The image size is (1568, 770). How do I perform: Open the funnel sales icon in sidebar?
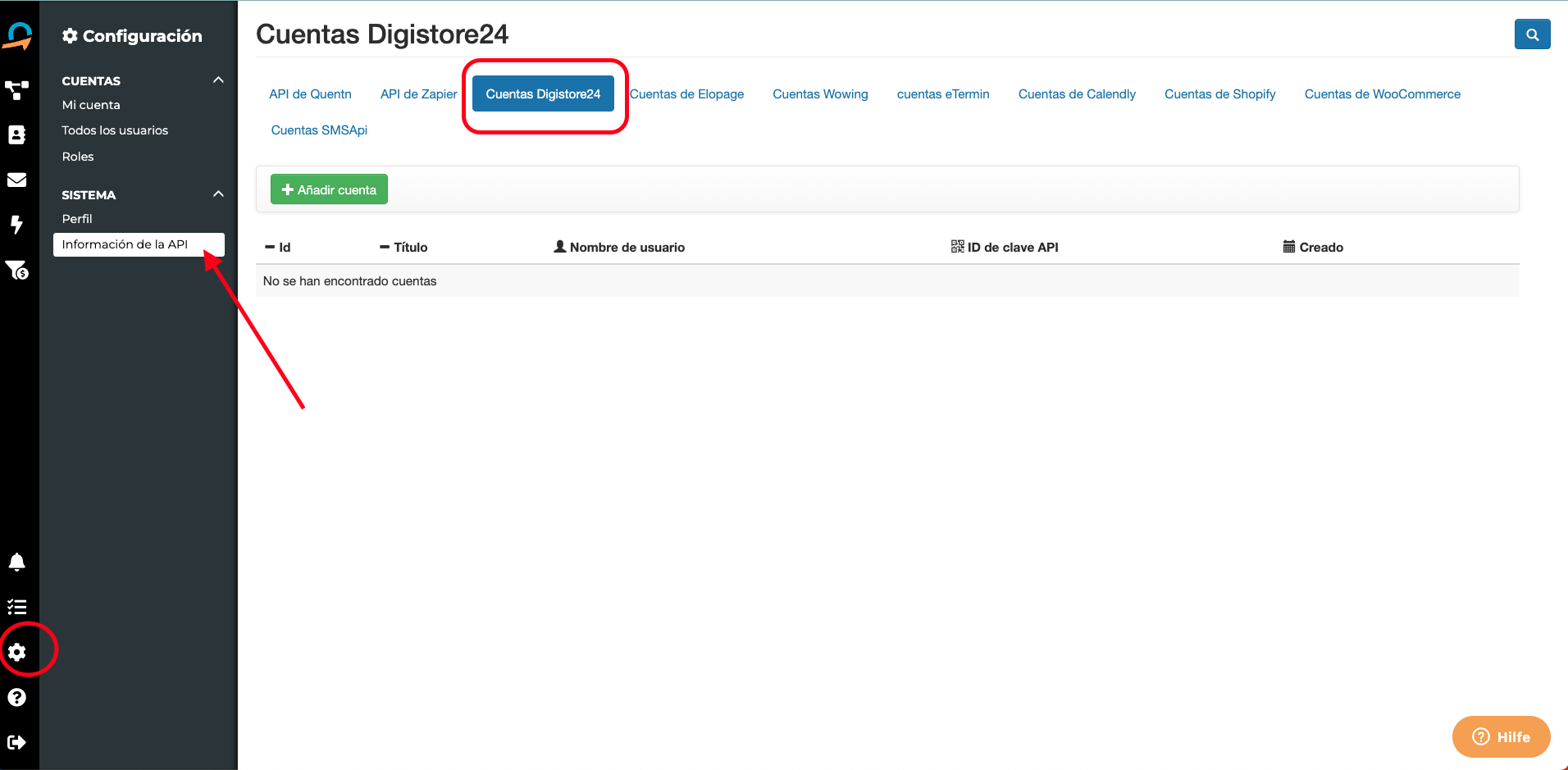click(17, 270)
